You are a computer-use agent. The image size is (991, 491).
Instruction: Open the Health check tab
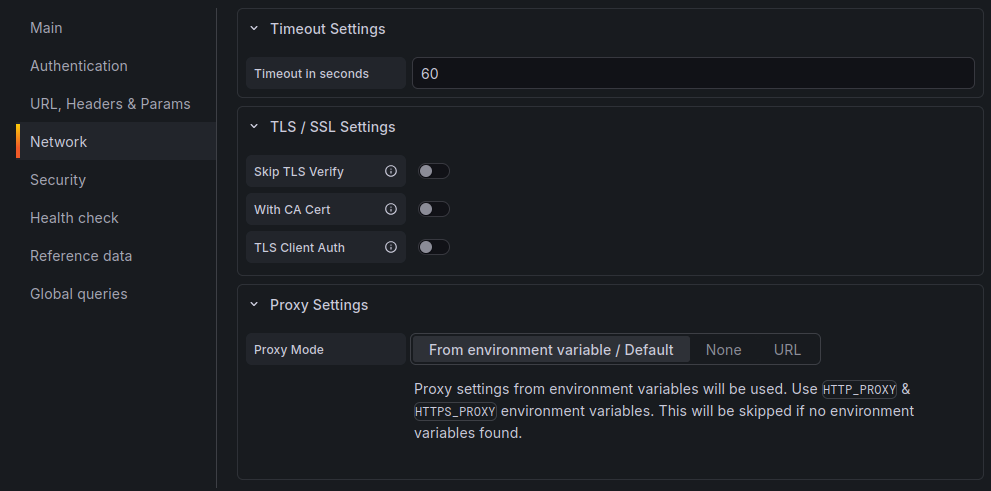[x=74, y=218]
